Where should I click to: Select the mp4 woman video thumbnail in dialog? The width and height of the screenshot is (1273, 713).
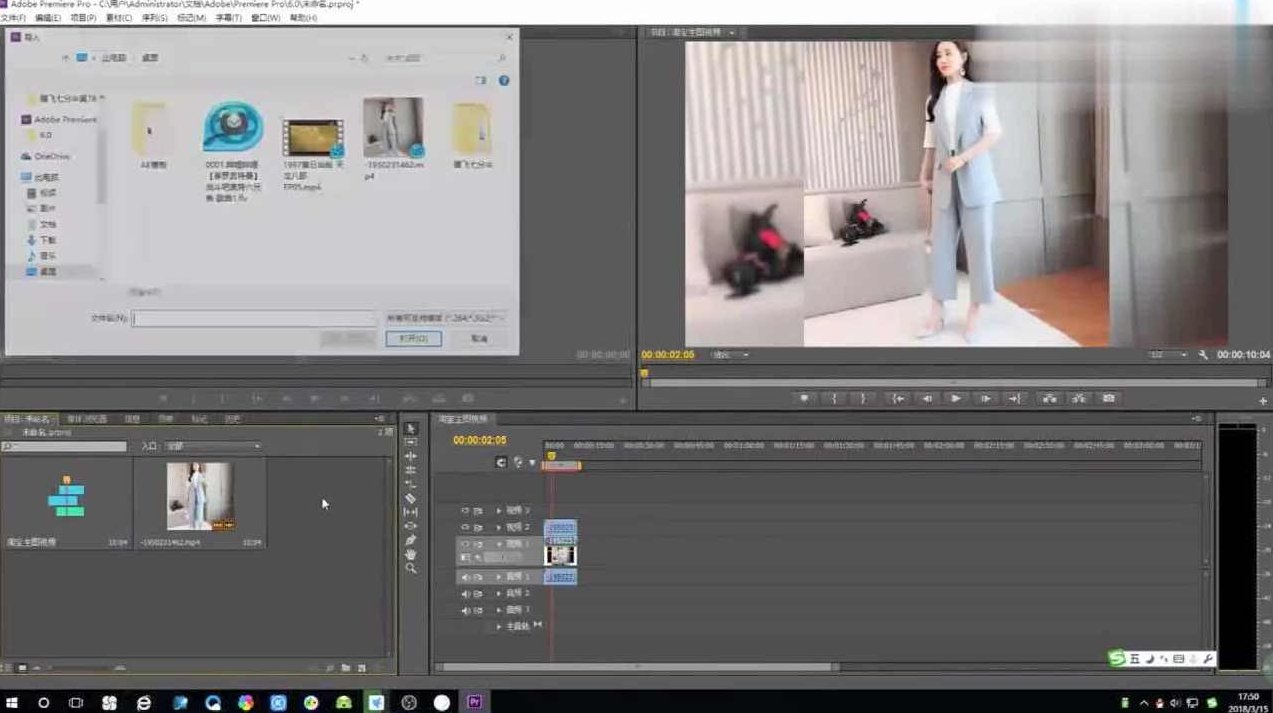point(393,128)
